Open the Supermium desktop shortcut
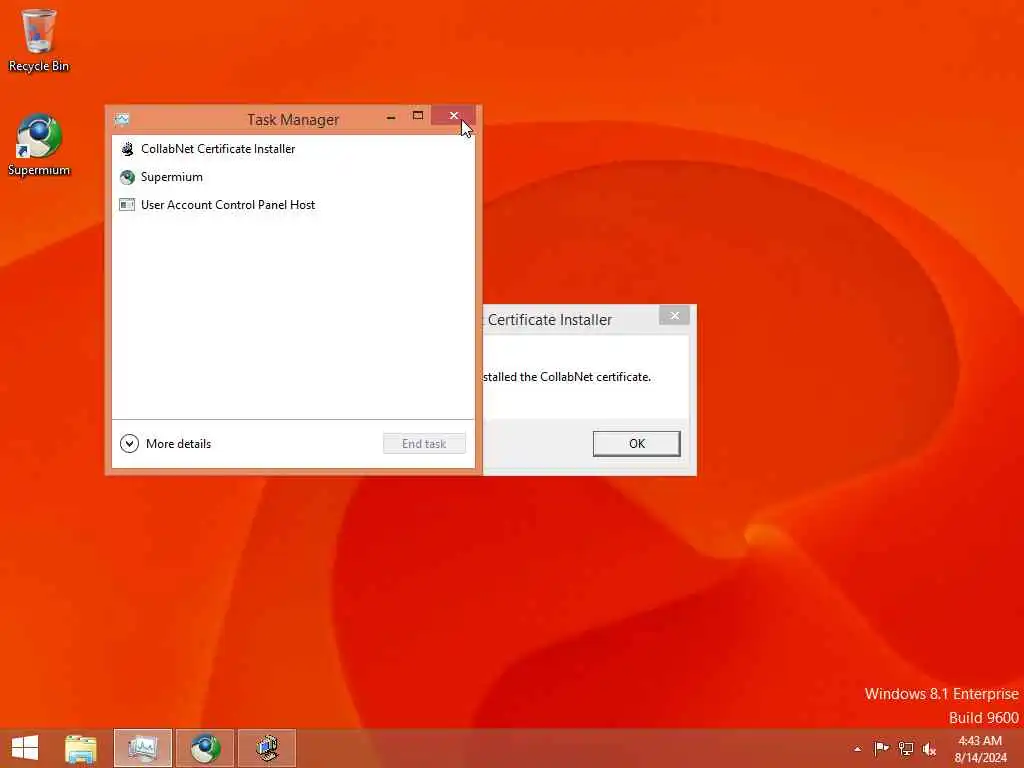The height and width of the screenshot is (768, 1024). coord(38,145)
